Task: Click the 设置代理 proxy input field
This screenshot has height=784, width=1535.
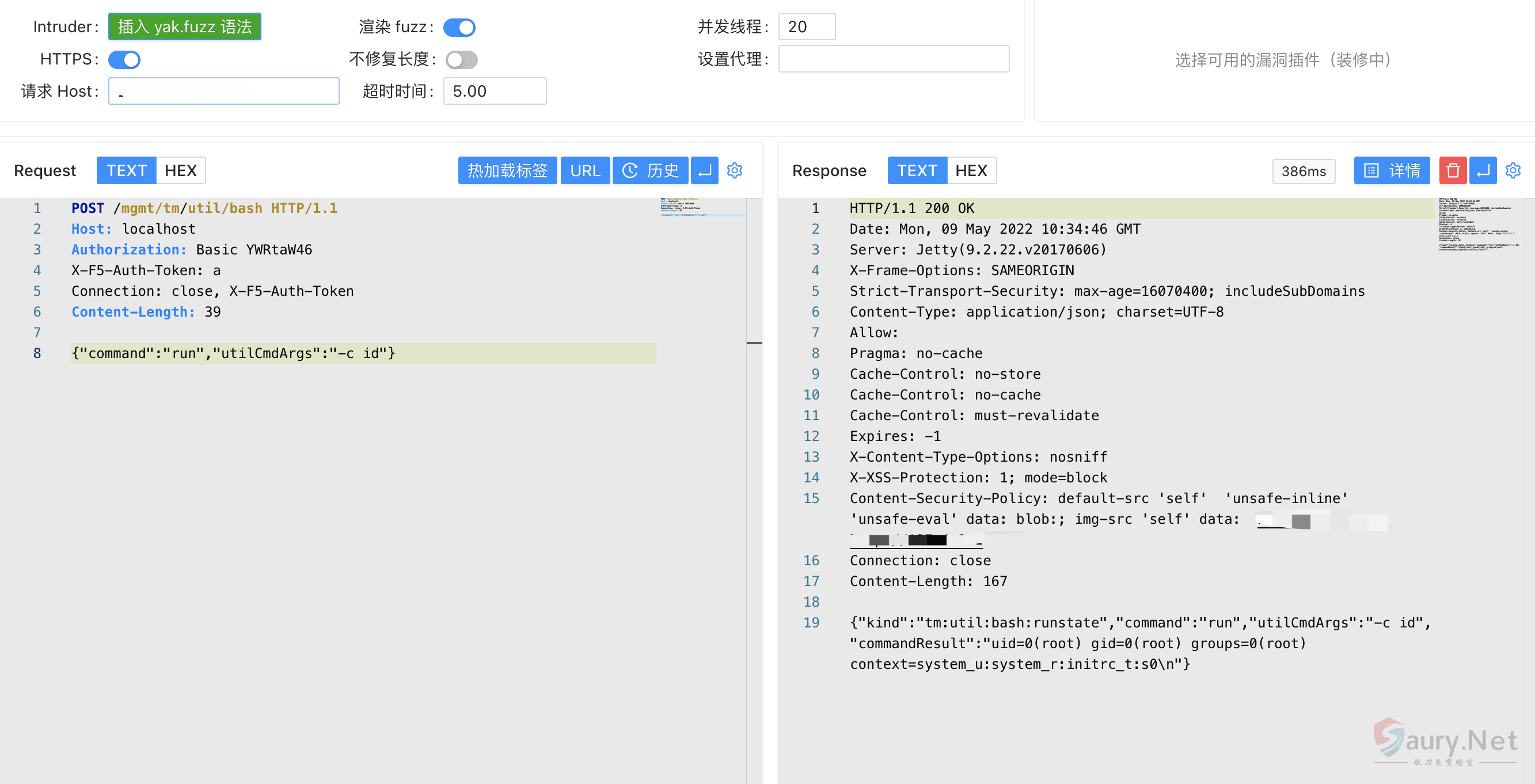Action: (x=893, y=59)
